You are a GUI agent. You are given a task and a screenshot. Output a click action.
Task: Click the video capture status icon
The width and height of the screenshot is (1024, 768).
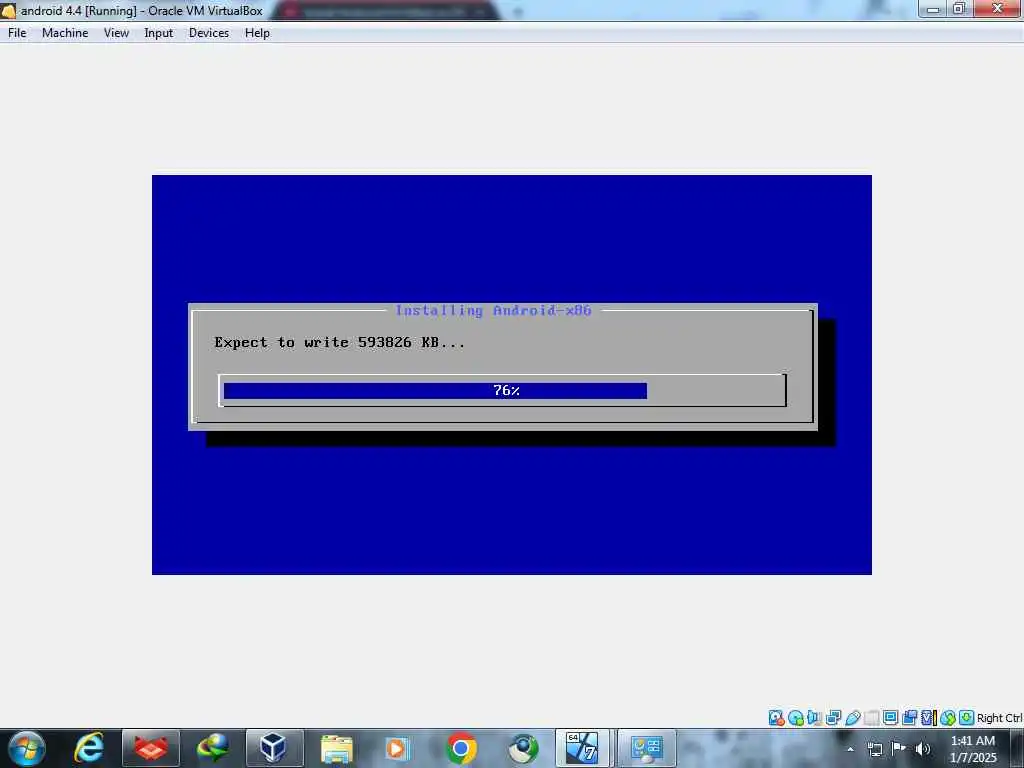click(909, 718)
